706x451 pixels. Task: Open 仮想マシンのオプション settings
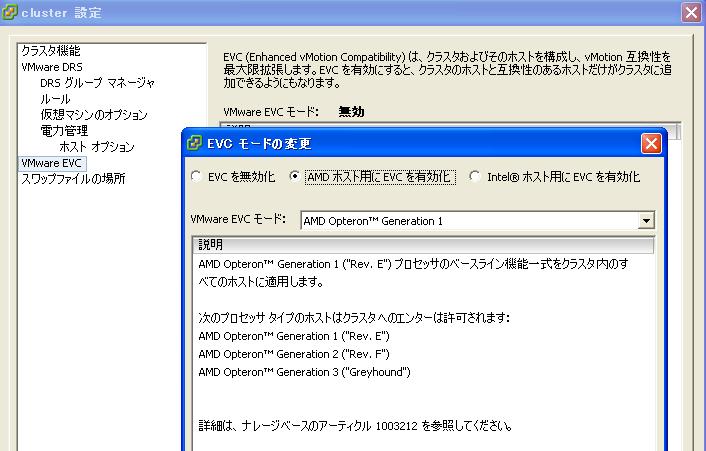point(94,115)
